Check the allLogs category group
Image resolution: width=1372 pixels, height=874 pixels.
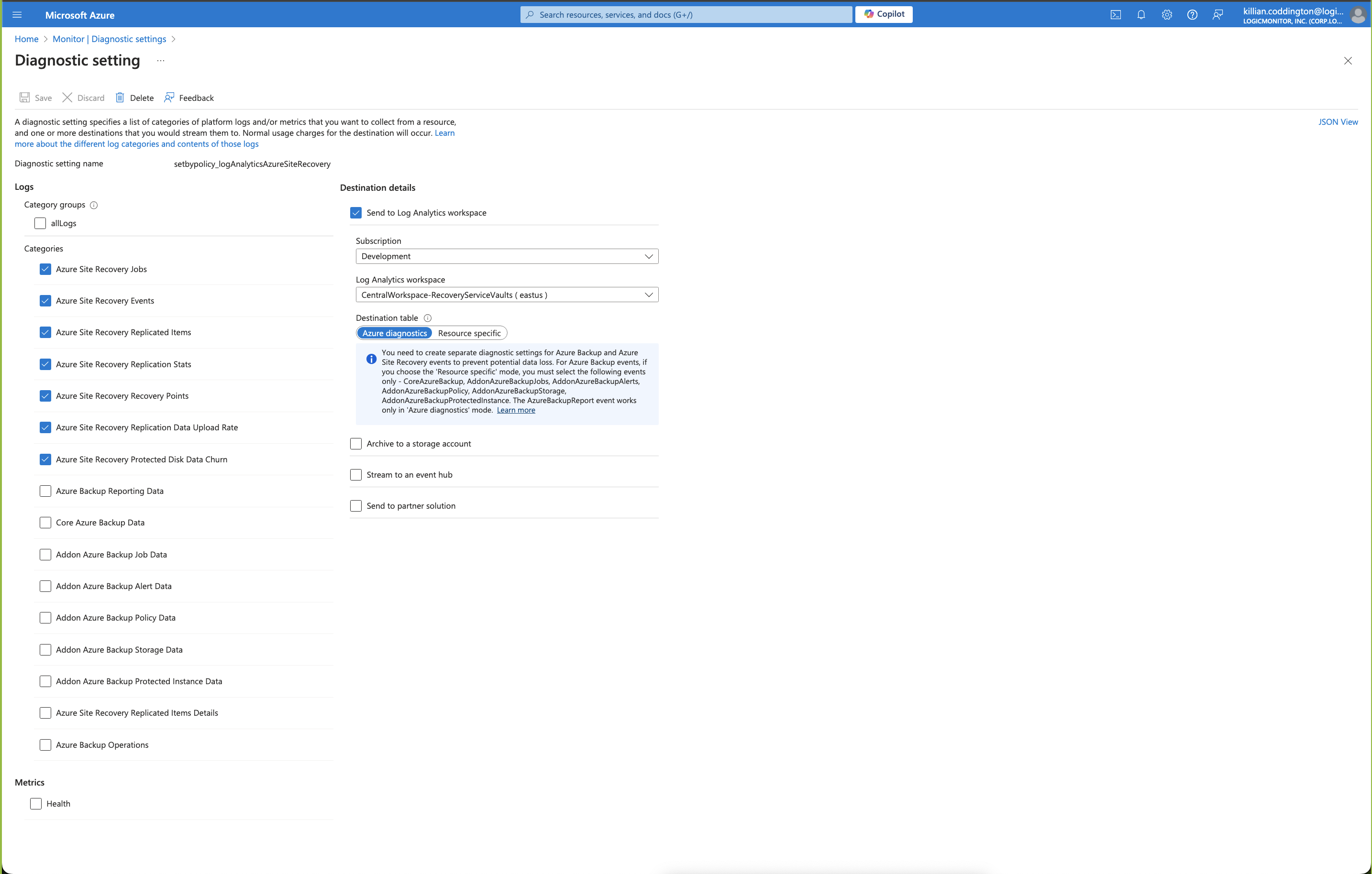coord(40,223)
